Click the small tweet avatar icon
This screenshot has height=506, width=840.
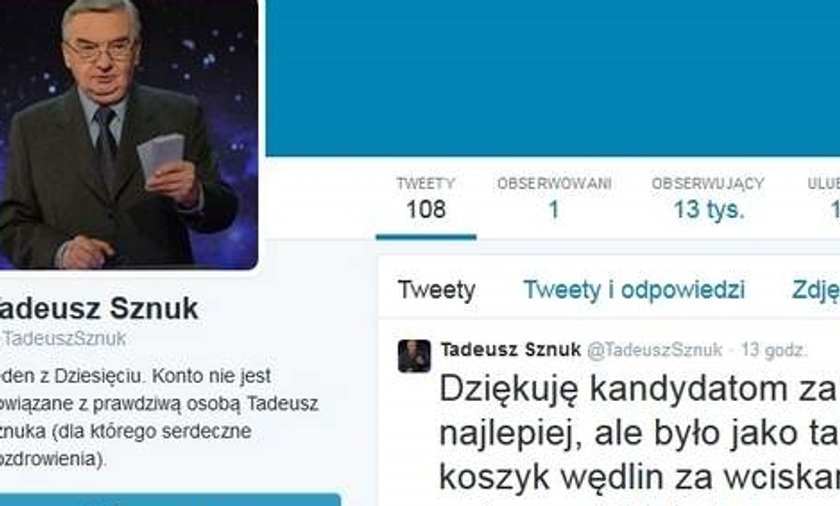[x=414, y=356]
